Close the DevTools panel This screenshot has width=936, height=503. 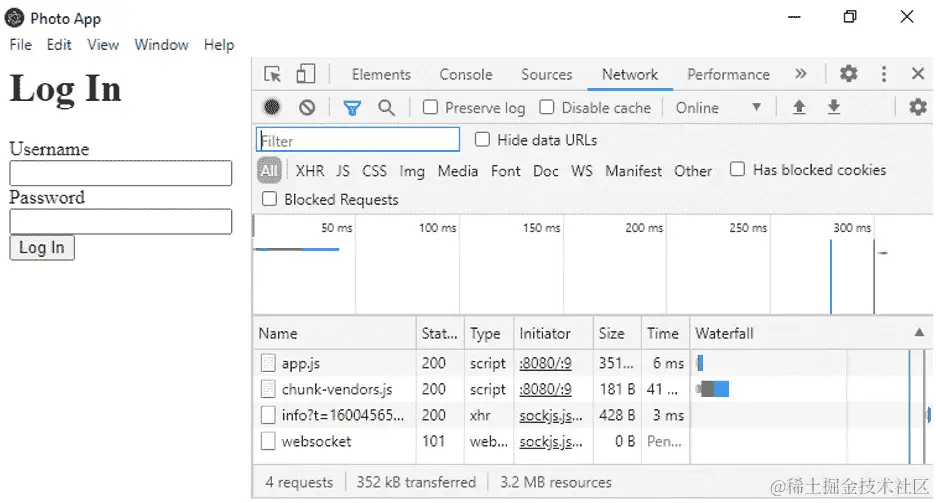(918, 74)
